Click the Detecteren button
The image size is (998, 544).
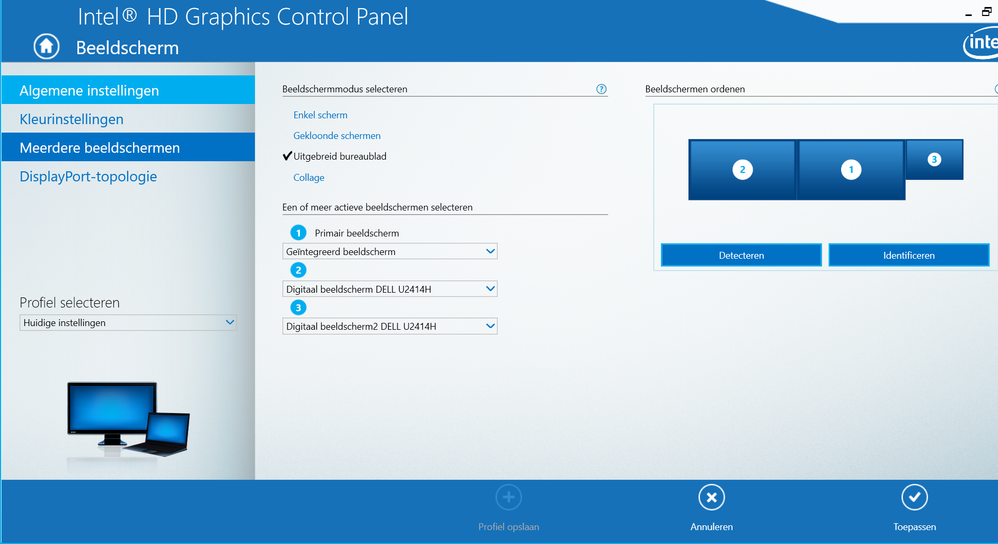click(741, 255)
